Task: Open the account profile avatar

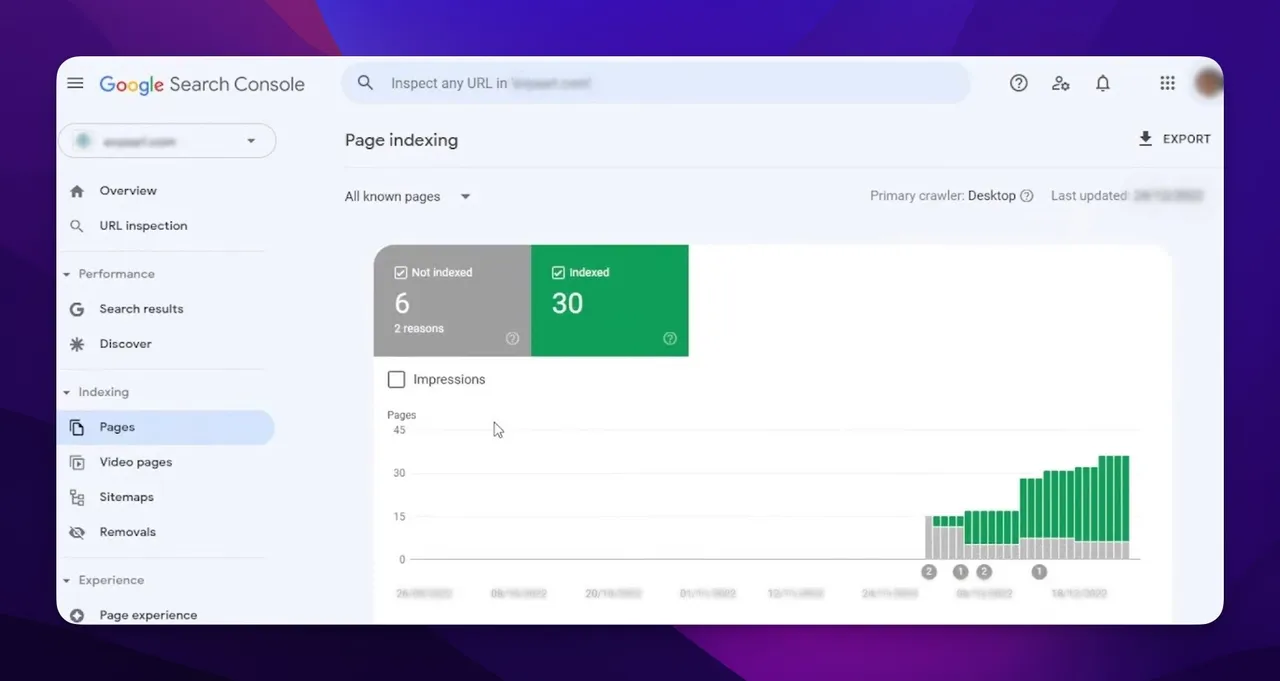Action: click(x=1208, y=83)
